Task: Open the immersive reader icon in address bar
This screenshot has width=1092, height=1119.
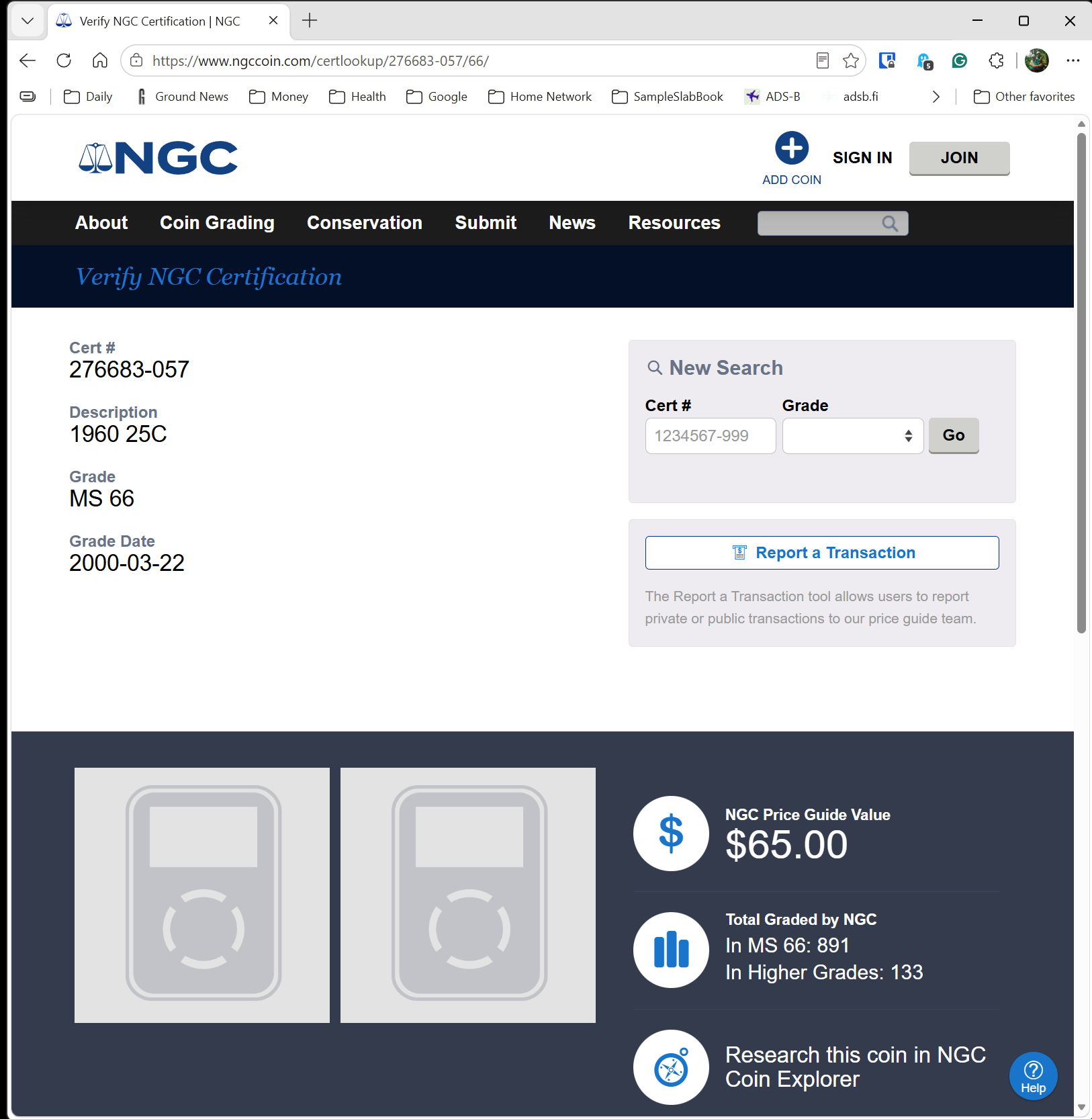Action: 822,60
